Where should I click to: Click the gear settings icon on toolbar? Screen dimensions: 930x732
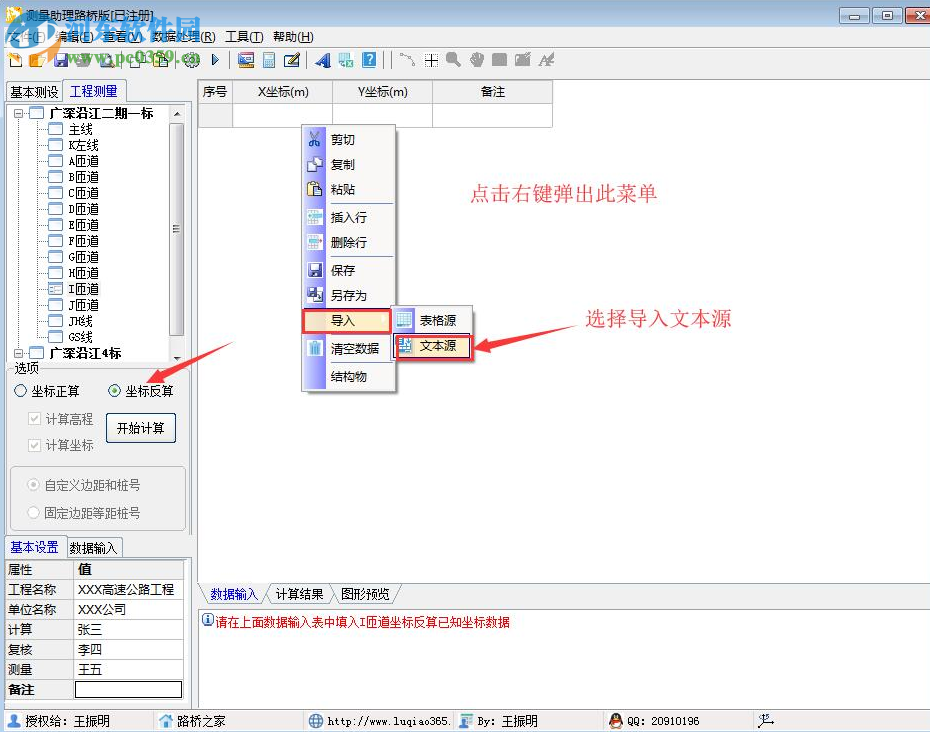point(190,60)
